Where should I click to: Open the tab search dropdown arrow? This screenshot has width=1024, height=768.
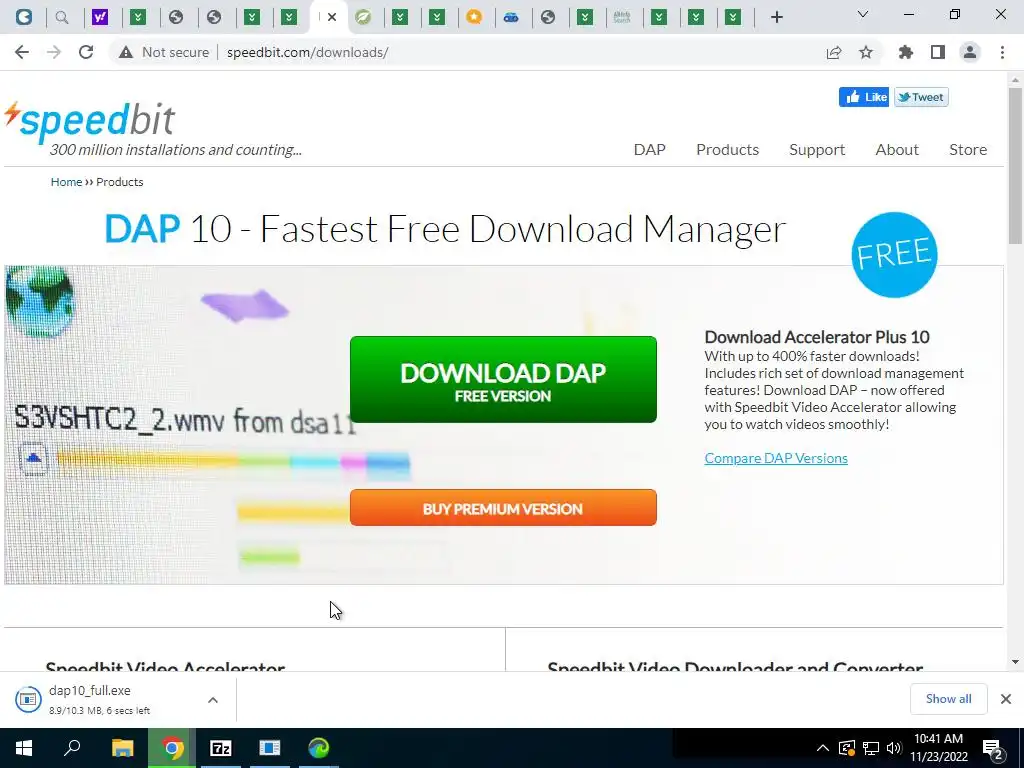pyautogui.click(x=863, y=14)
